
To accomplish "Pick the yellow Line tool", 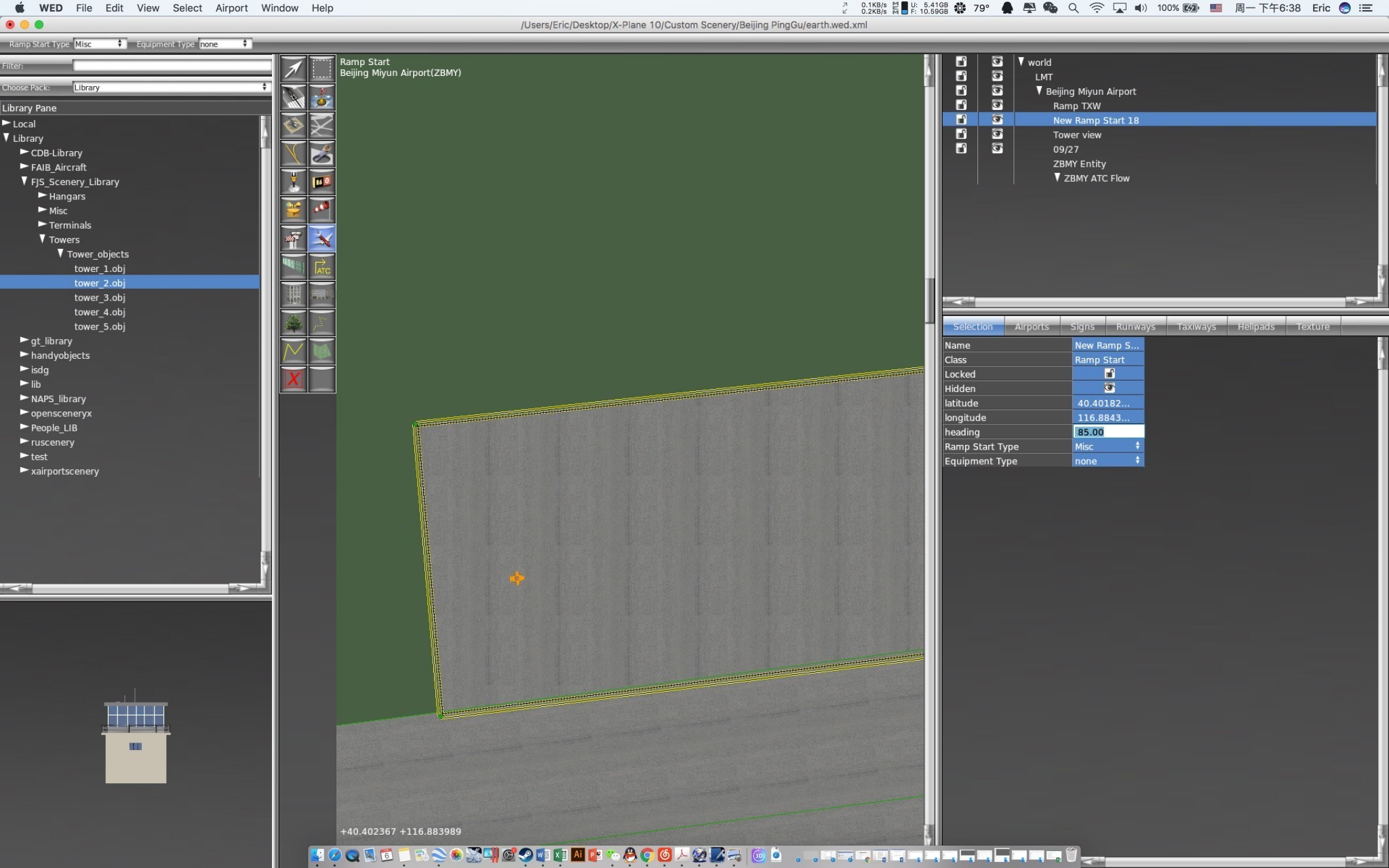I will point(294,351).
